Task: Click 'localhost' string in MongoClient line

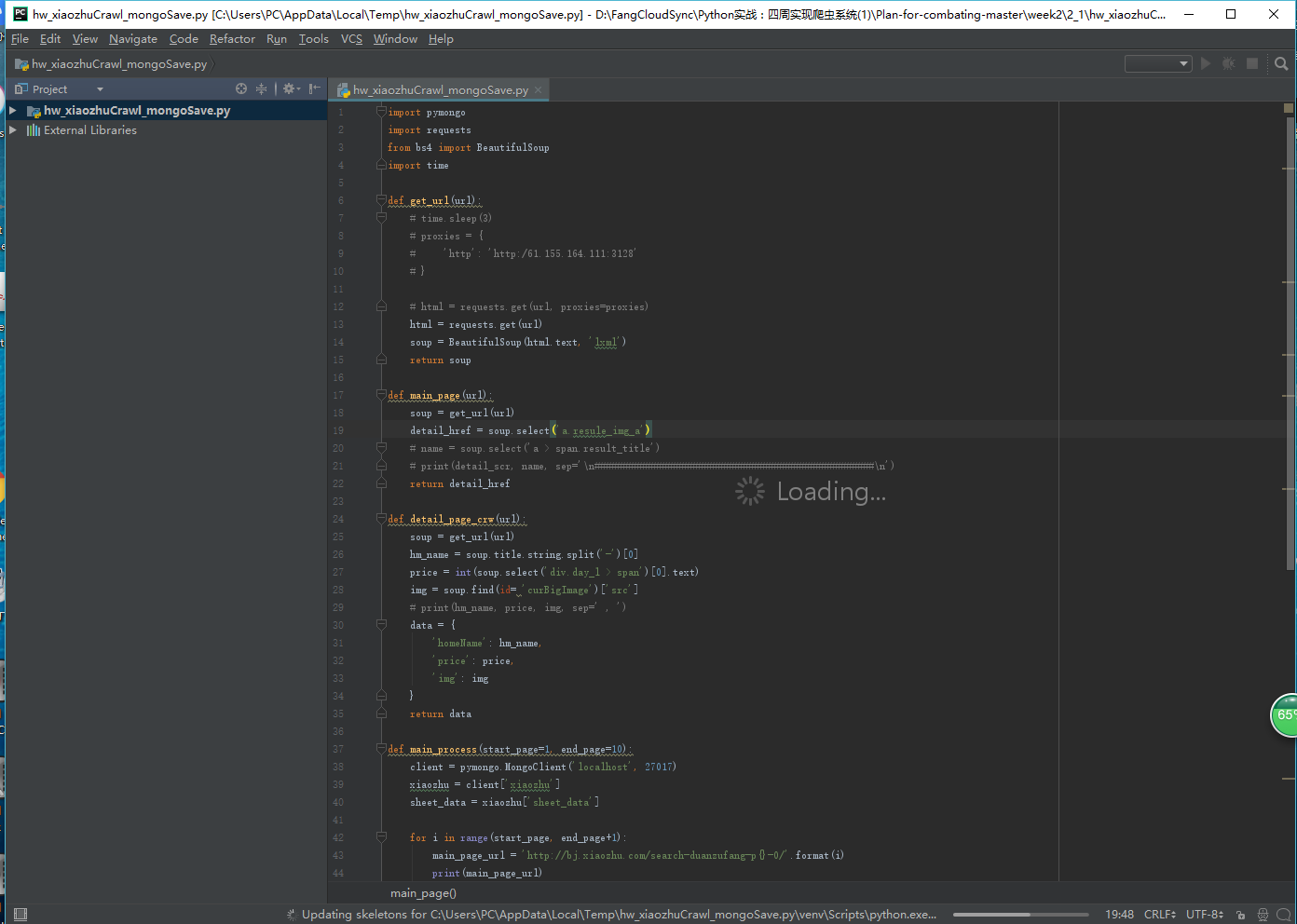Action: point(603,768)
